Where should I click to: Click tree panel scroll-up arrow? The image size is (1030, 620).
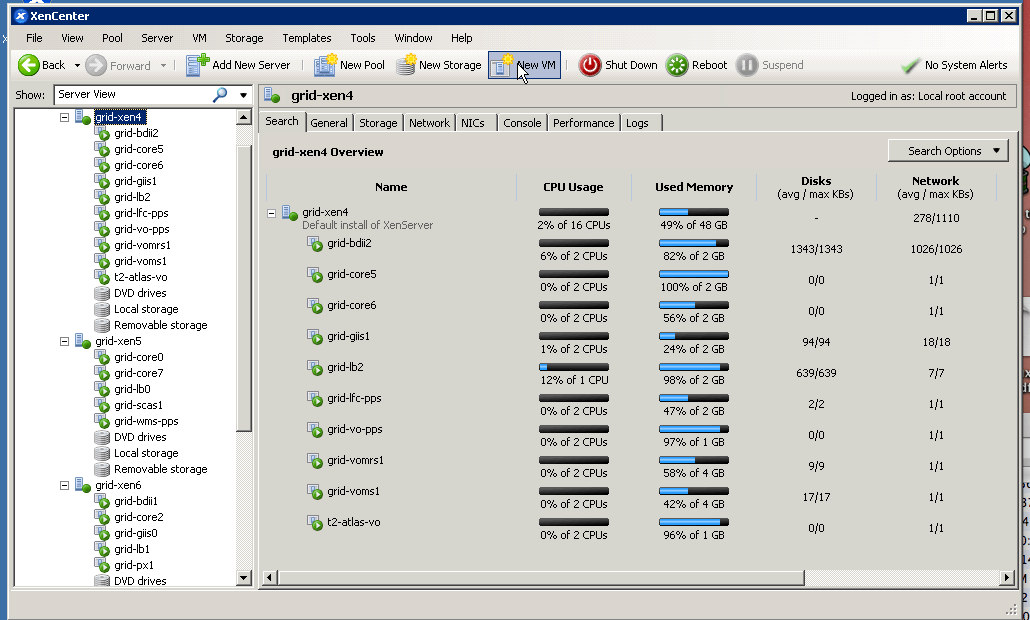[x=244, y=118]
